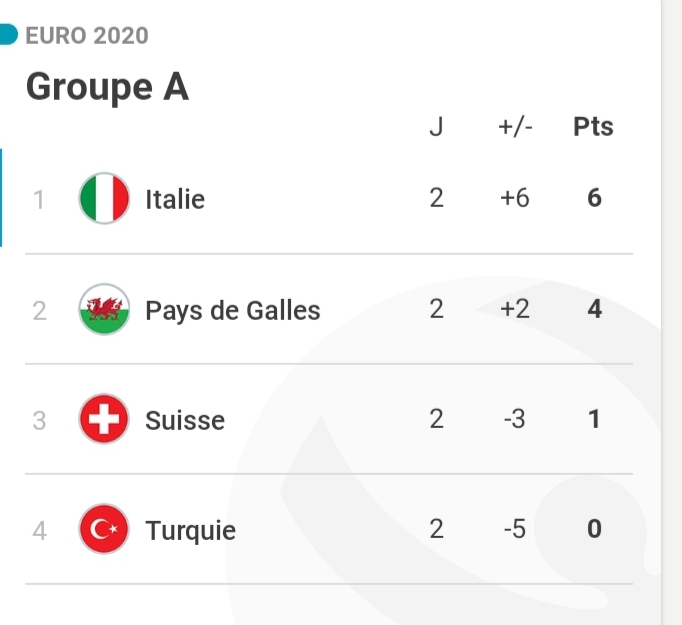
Task: Click the Turkey flag icon
Action: tap(104, 529)
